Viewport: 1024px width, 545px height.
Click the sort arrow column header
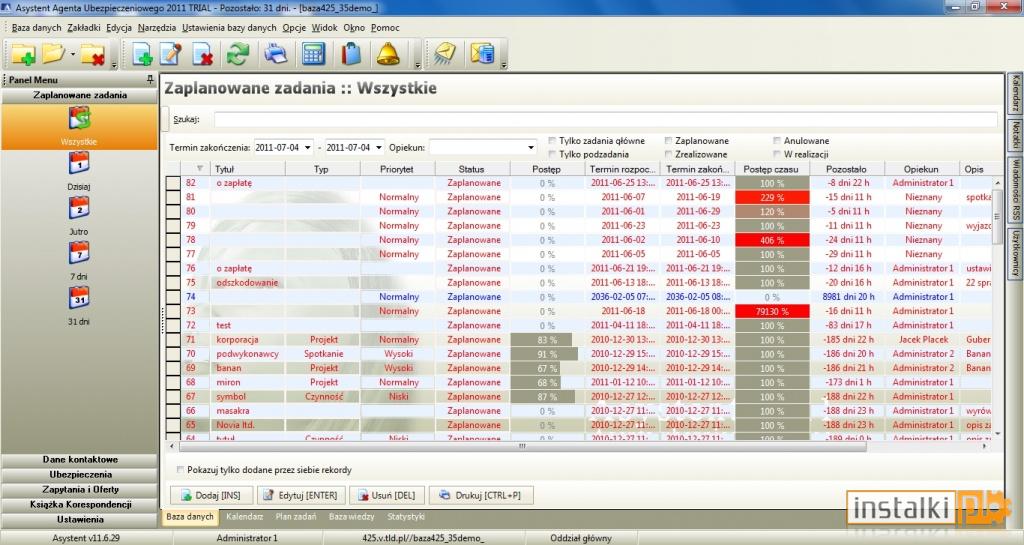[x=200, y=169]
